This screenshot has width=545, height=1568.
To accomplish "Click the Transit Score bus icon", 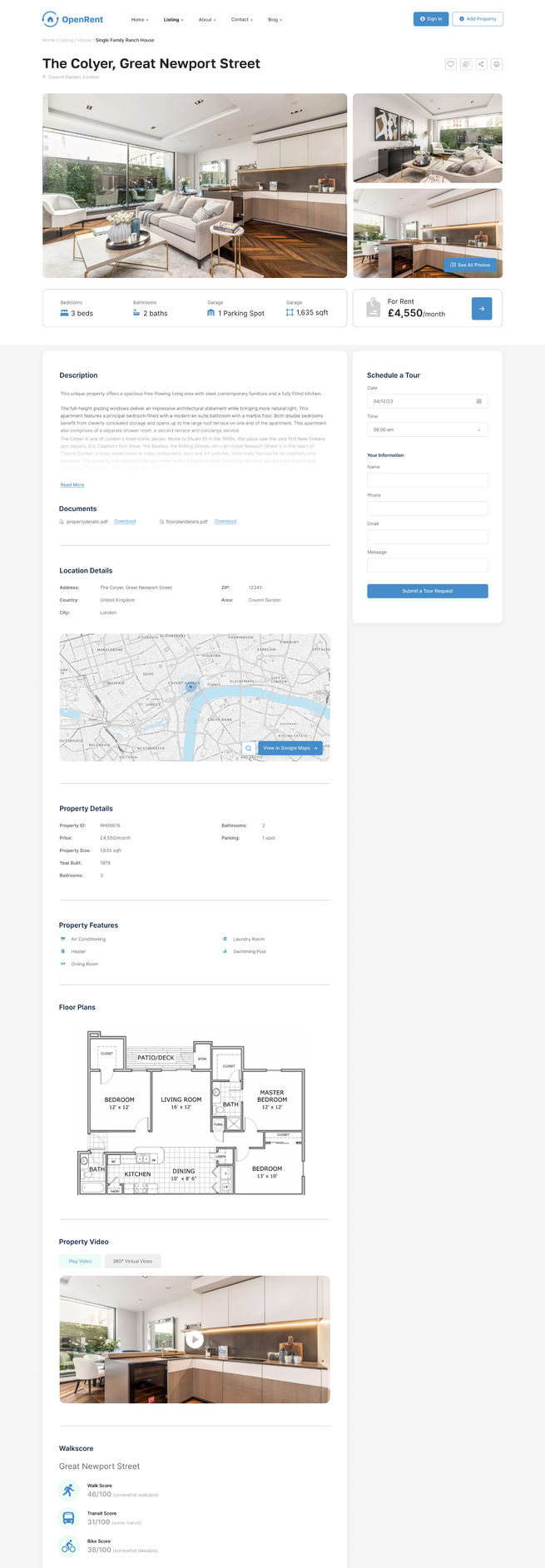I will [x=68, y=1518].
